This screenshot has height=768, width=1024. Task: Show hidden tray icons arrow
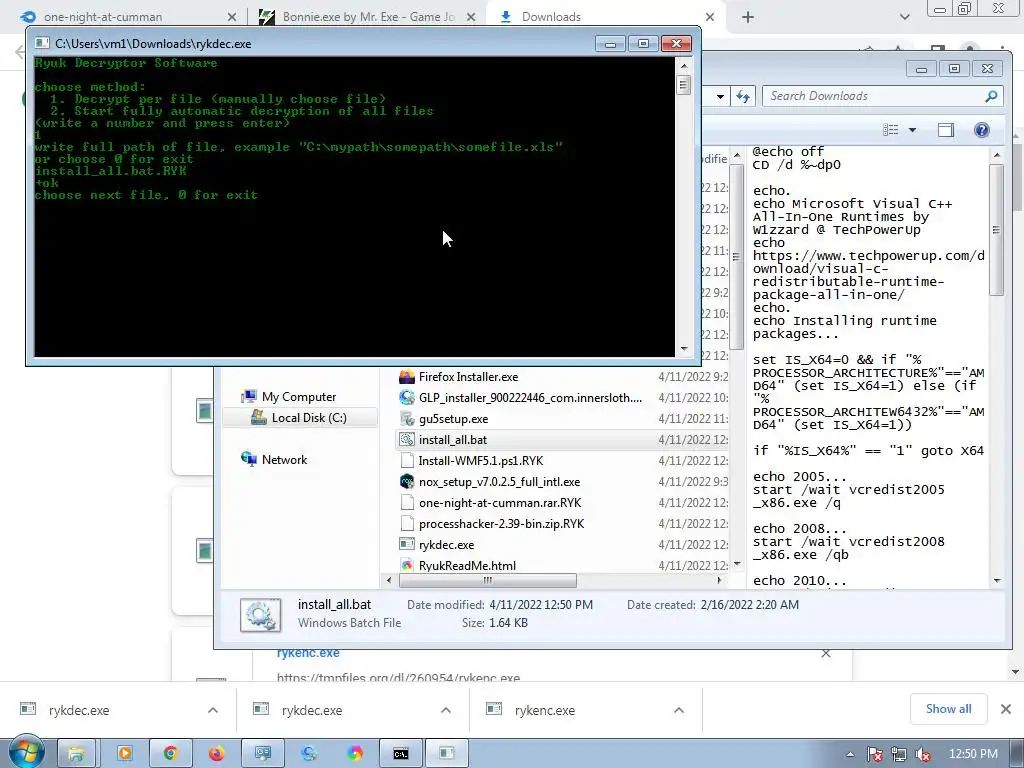point(850,755)
